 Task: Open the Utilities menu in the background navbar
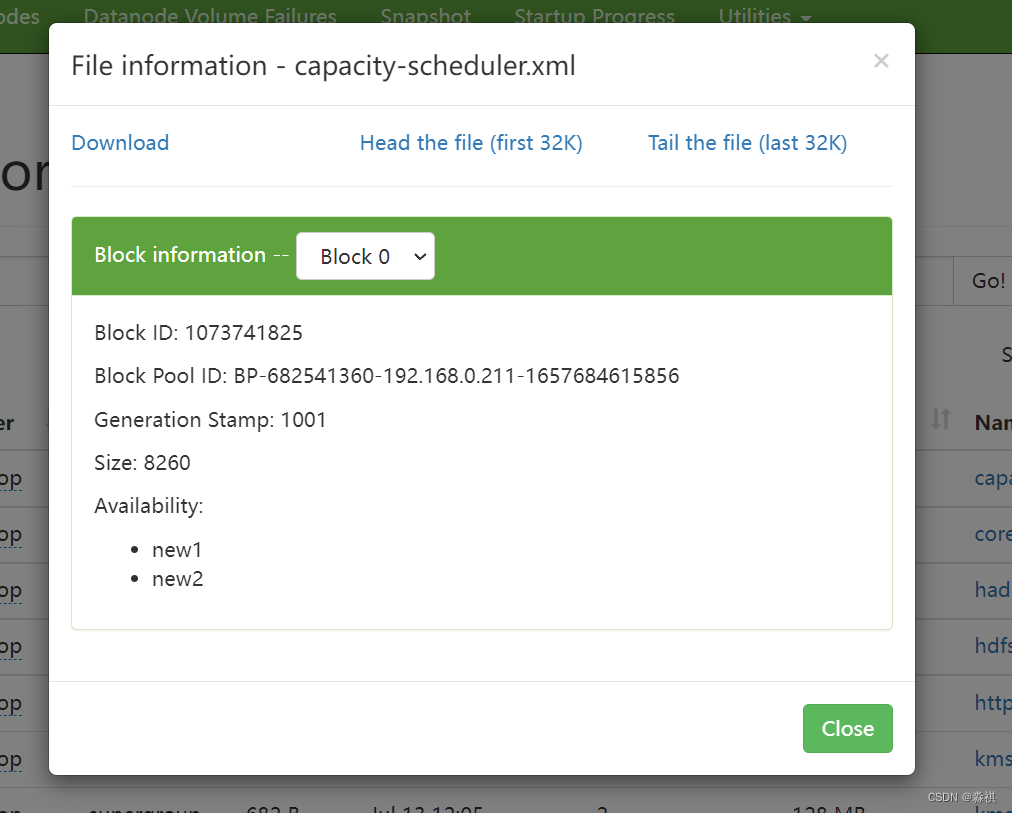[x=764, y=15]
